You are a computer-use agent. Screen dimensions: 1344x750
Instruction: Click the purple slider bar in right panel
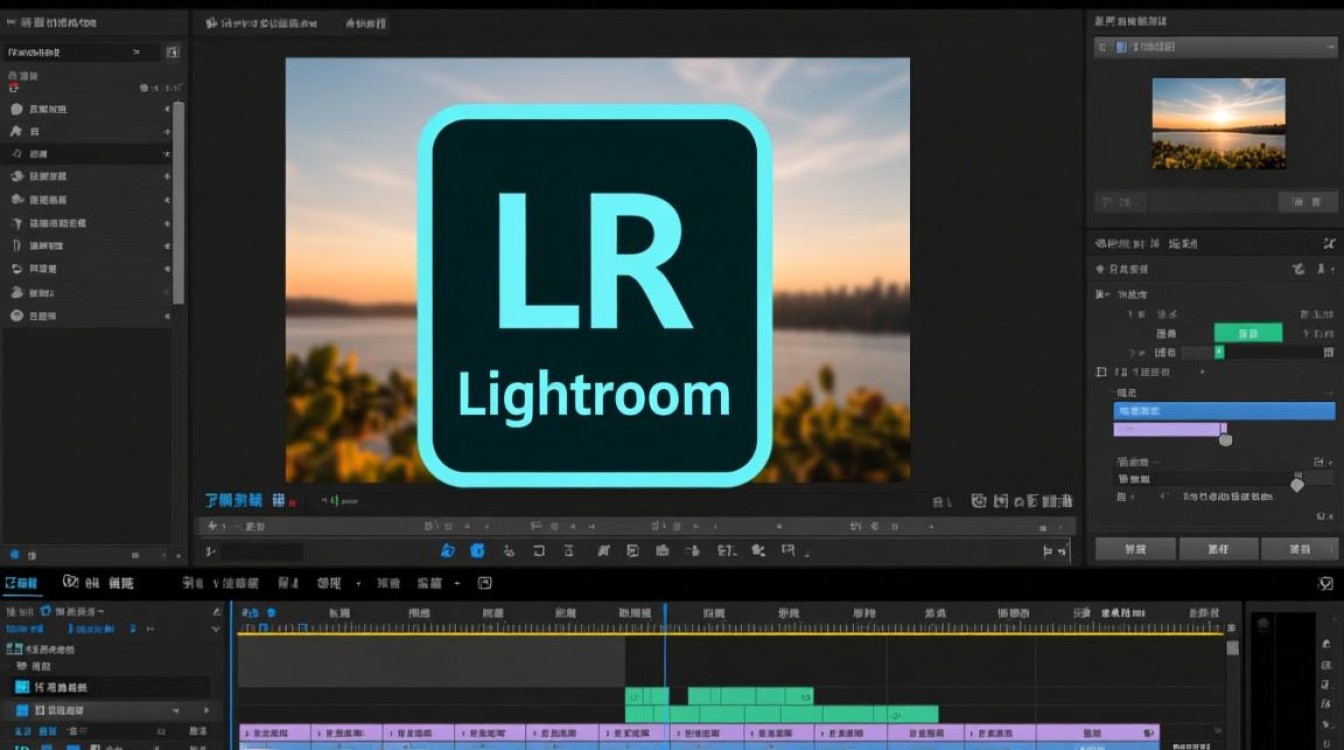pos(1169,429)
